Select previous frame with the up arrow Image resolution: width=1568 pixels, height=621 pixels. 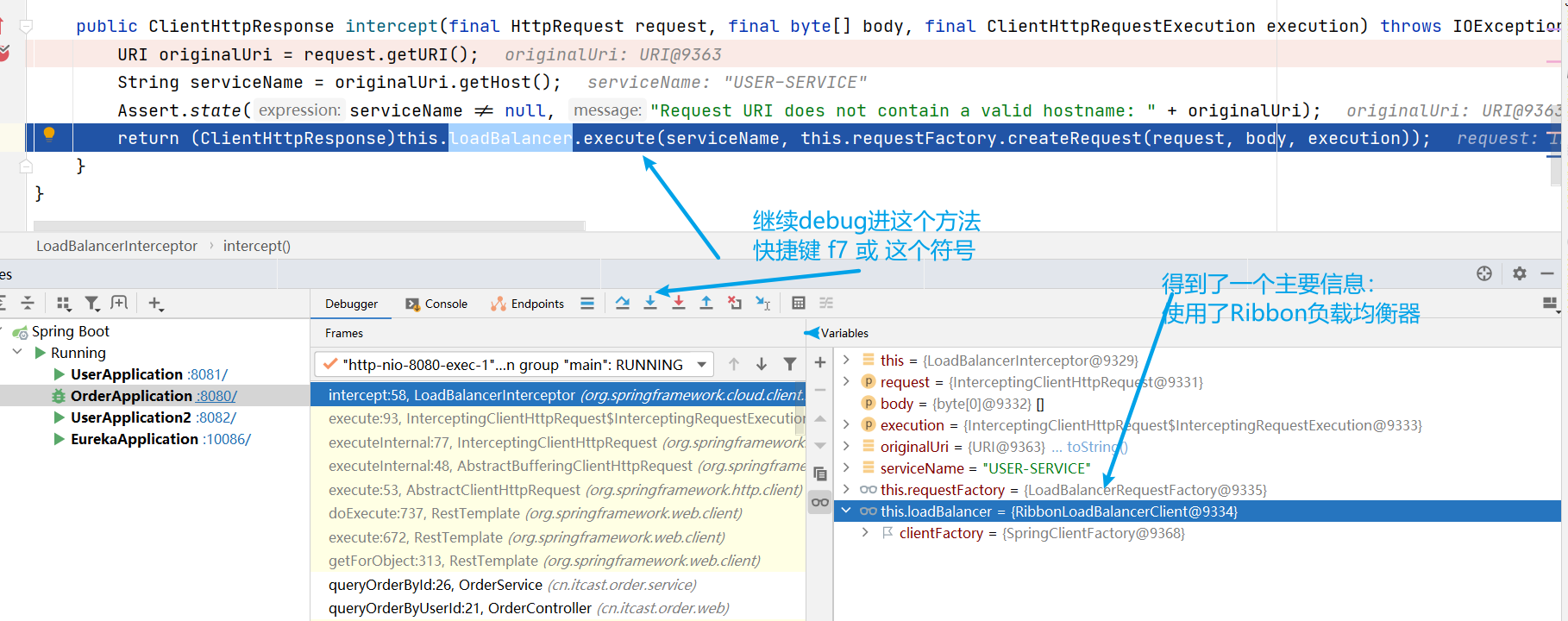coord(734,364)
